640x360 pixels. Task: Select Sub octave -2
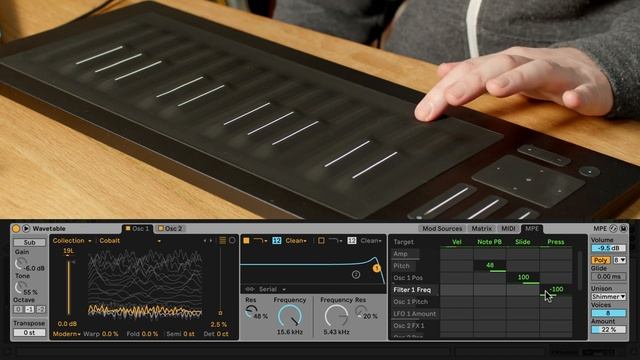41,309
